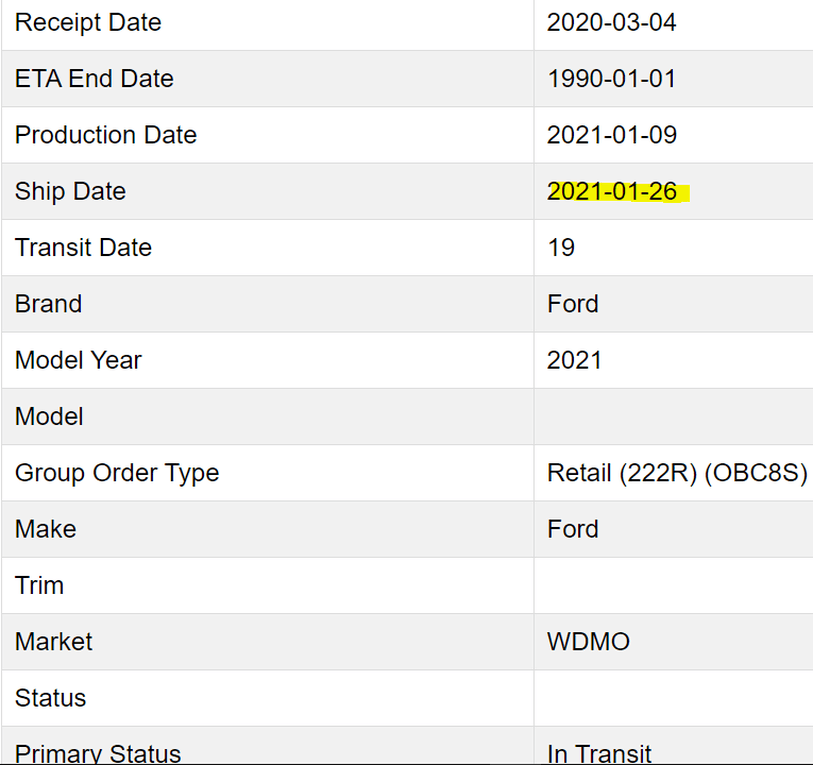This screenshot has width=813, height=765.
Task: Click the Group Order Type label
Action: [x=117, y=473]
